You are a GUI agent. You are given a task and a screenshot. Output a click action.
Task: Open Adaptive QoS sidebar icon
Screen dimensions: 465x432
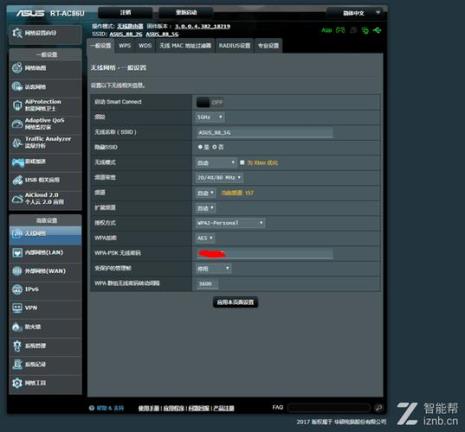(17, 124)
